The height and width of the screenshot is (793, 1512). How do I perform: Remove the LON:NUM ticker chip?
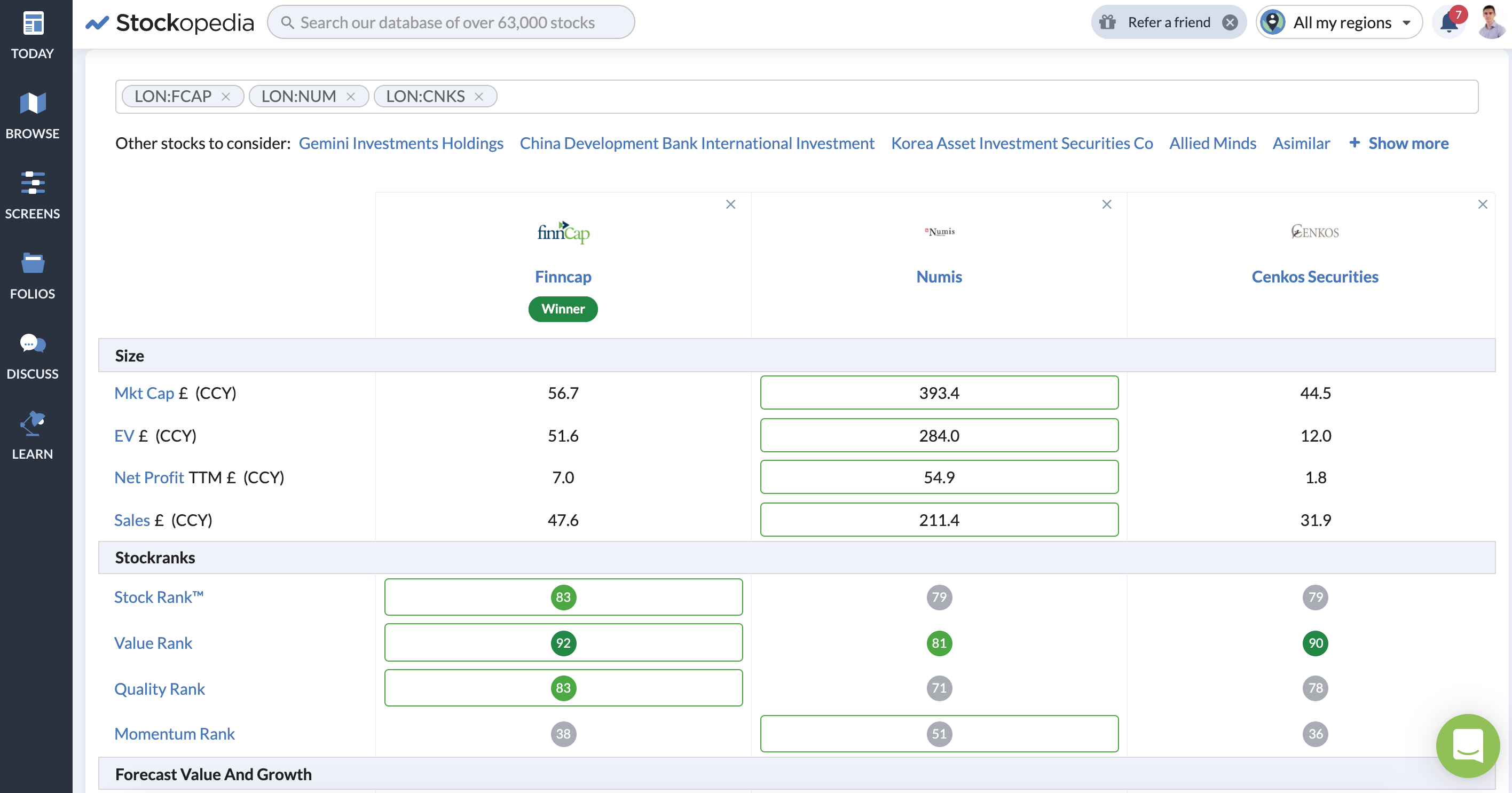(351, 96)
